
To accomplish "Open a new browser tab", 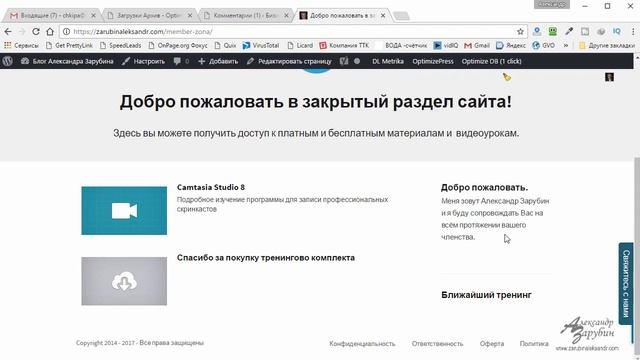I will tap(402, 16).
